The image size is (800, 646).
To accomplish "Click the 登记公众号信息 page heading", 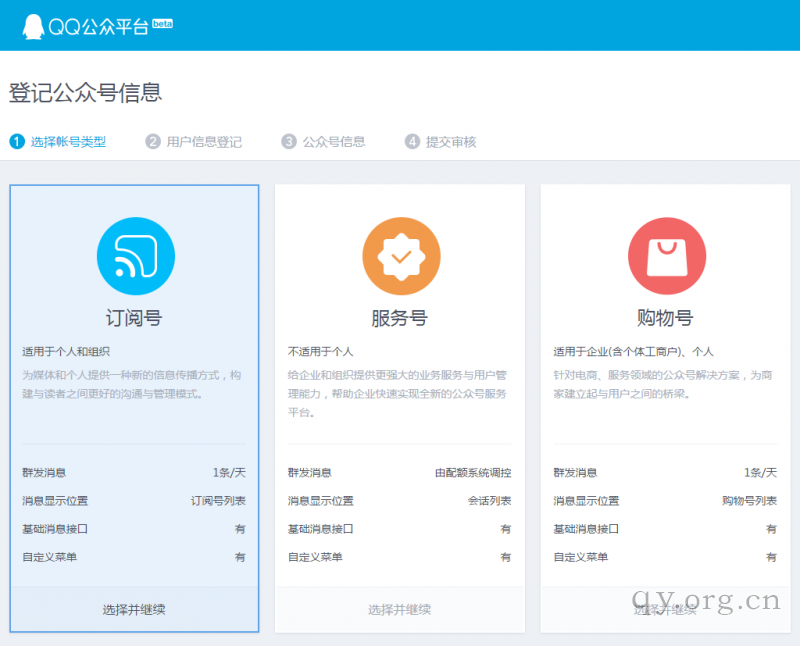I will pyautogui.click(x=85, y=93).
